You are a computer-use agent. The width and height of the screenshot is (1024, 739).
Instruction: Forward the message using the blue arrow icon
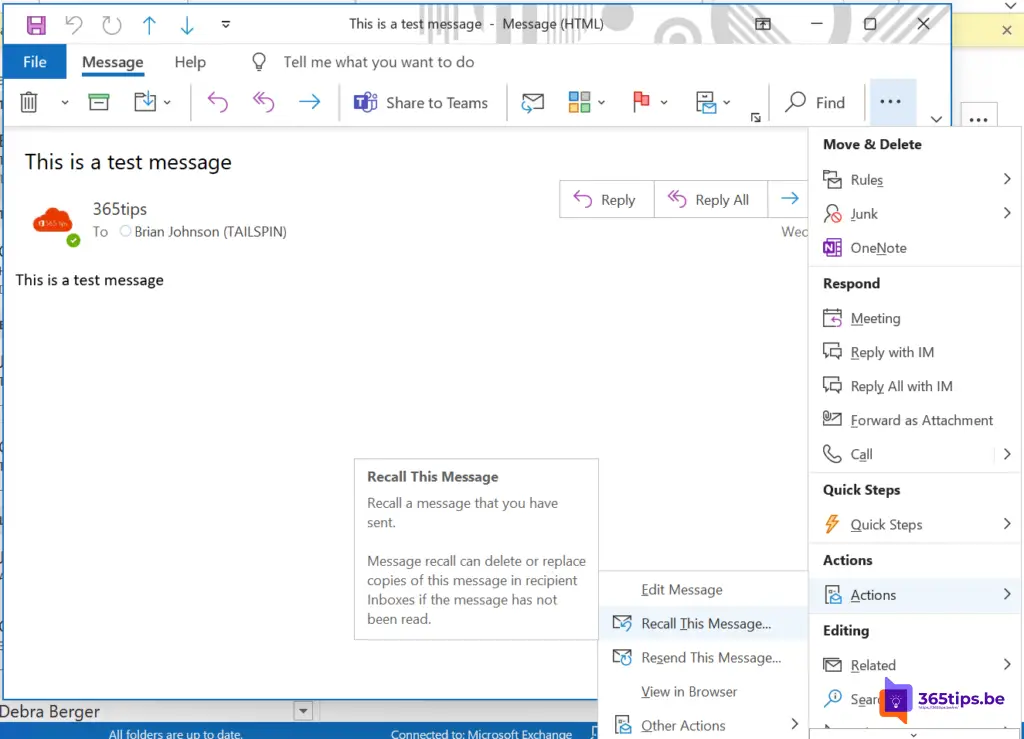point(311,102)
